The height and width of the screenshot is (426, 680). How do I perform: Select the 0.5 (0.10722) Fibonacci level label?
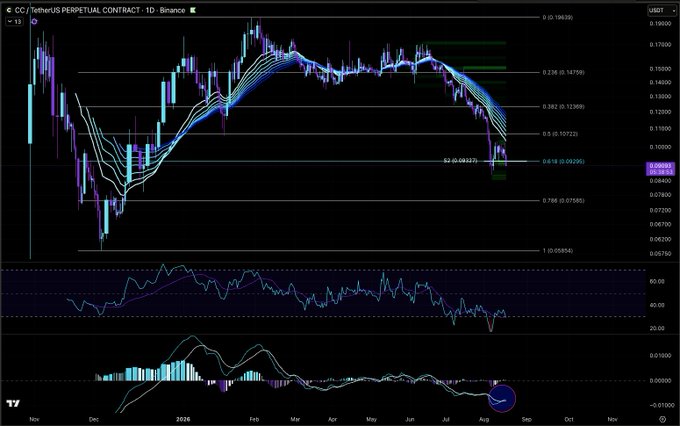(x=560, y=134)
